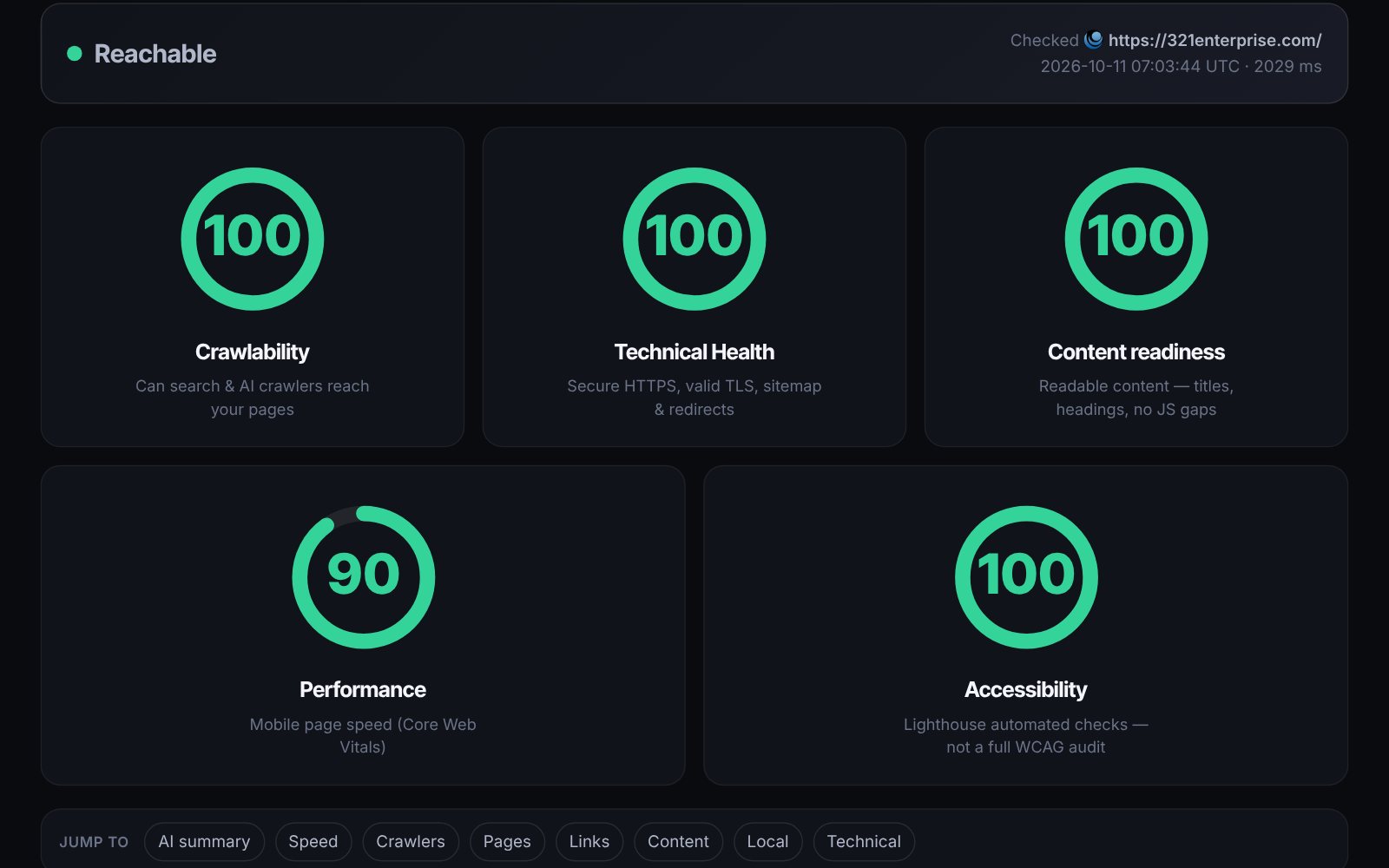1389x868 pixels.
Task: Click the Reachable status heading
Action: point(155,54)
